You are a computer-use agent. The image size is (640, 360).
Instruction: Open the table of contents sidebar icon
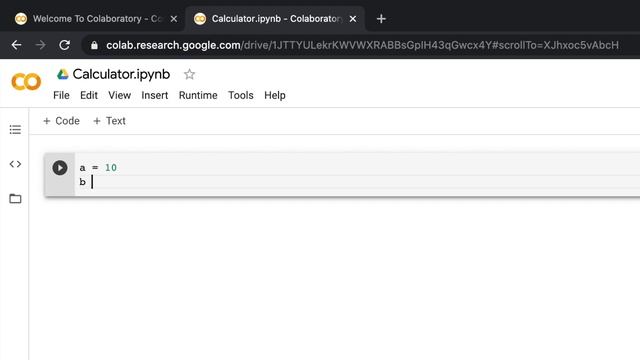coord(15,130)
